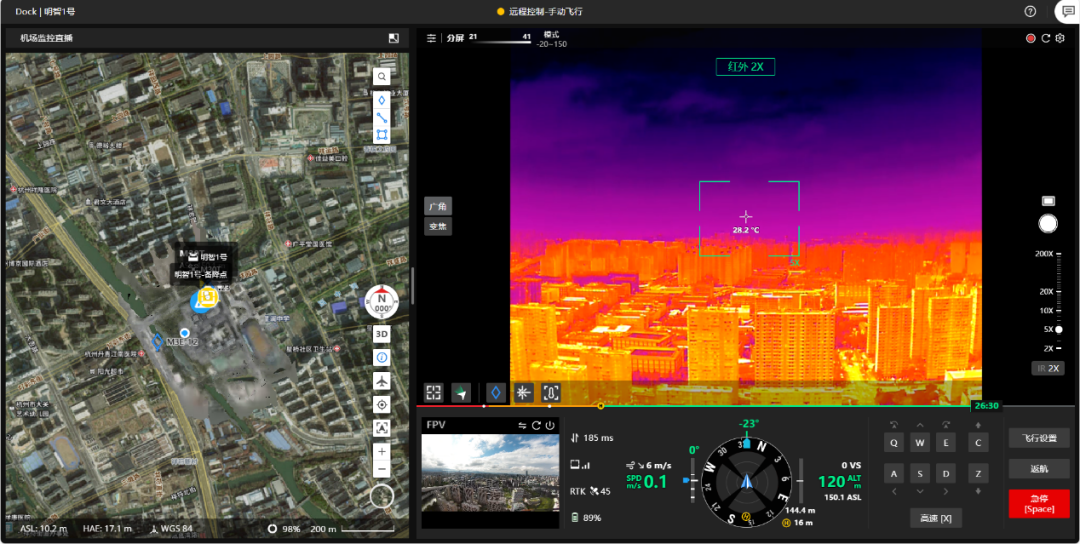
Task: Select the polygon area tool on map
Action: [x=382, y=135]
